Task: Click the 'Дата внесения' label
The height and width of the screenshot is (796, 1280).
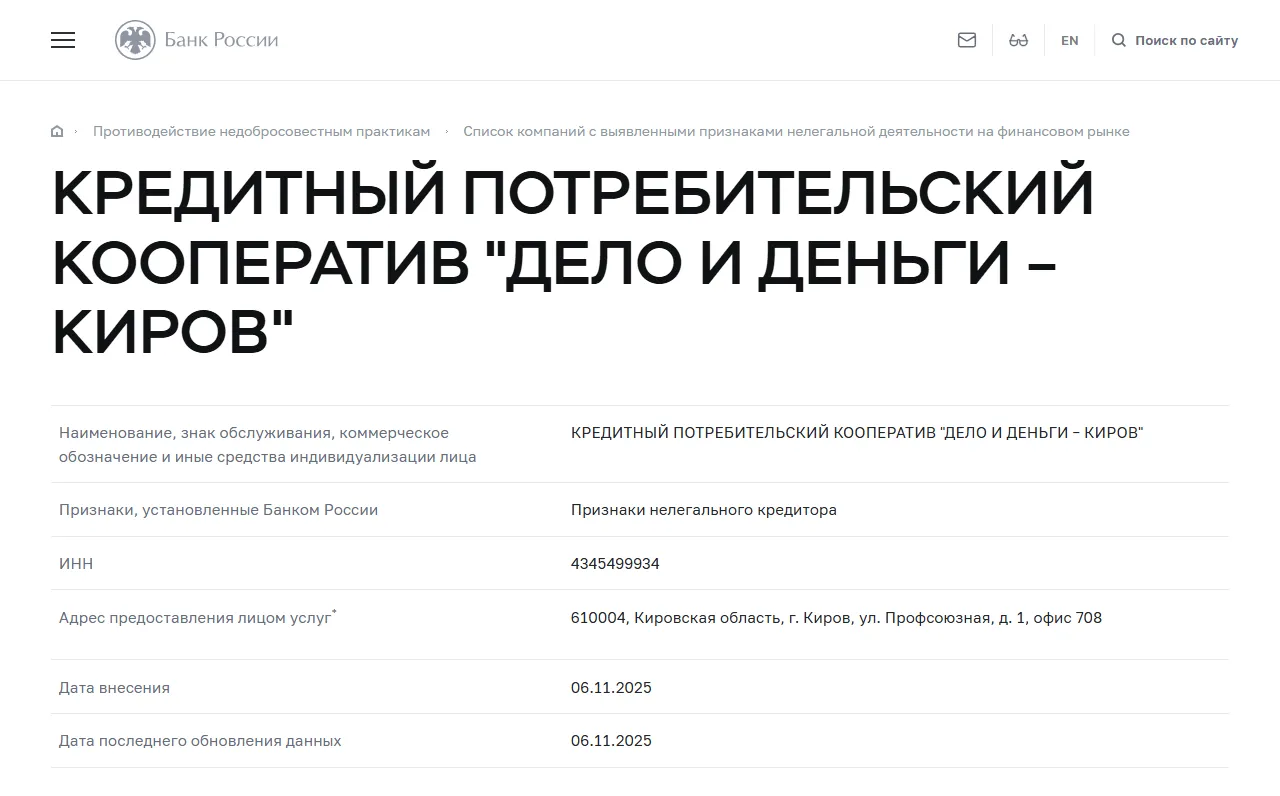Action: (x=114, y=688)
